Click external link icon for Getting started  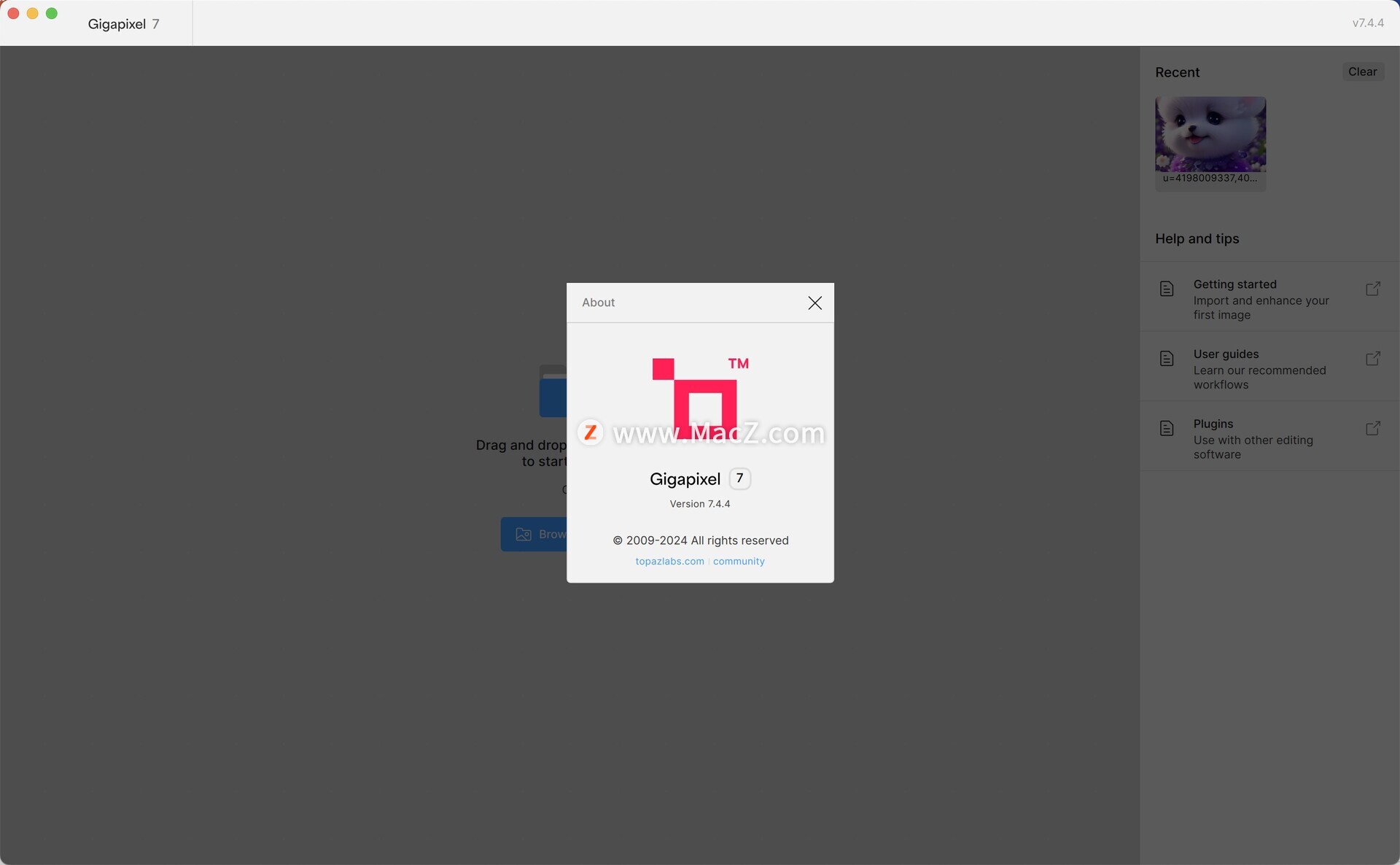click(x=1372, y=289)
